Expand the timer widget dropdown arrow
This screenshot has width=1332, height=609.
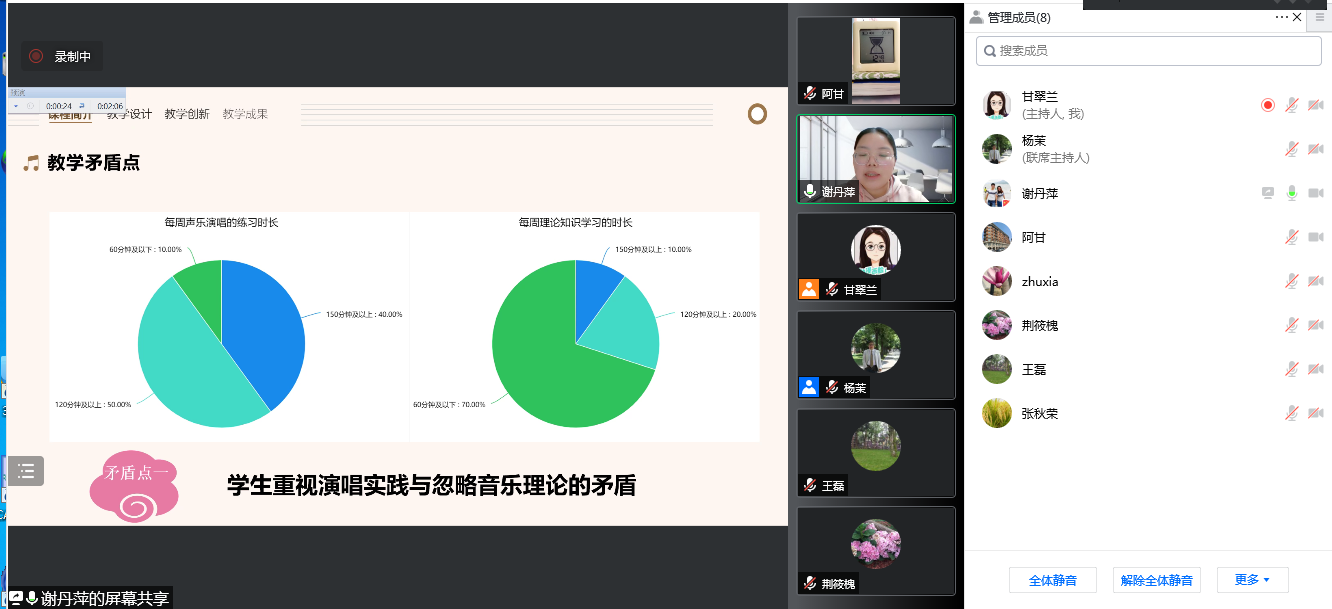[16, 106]
